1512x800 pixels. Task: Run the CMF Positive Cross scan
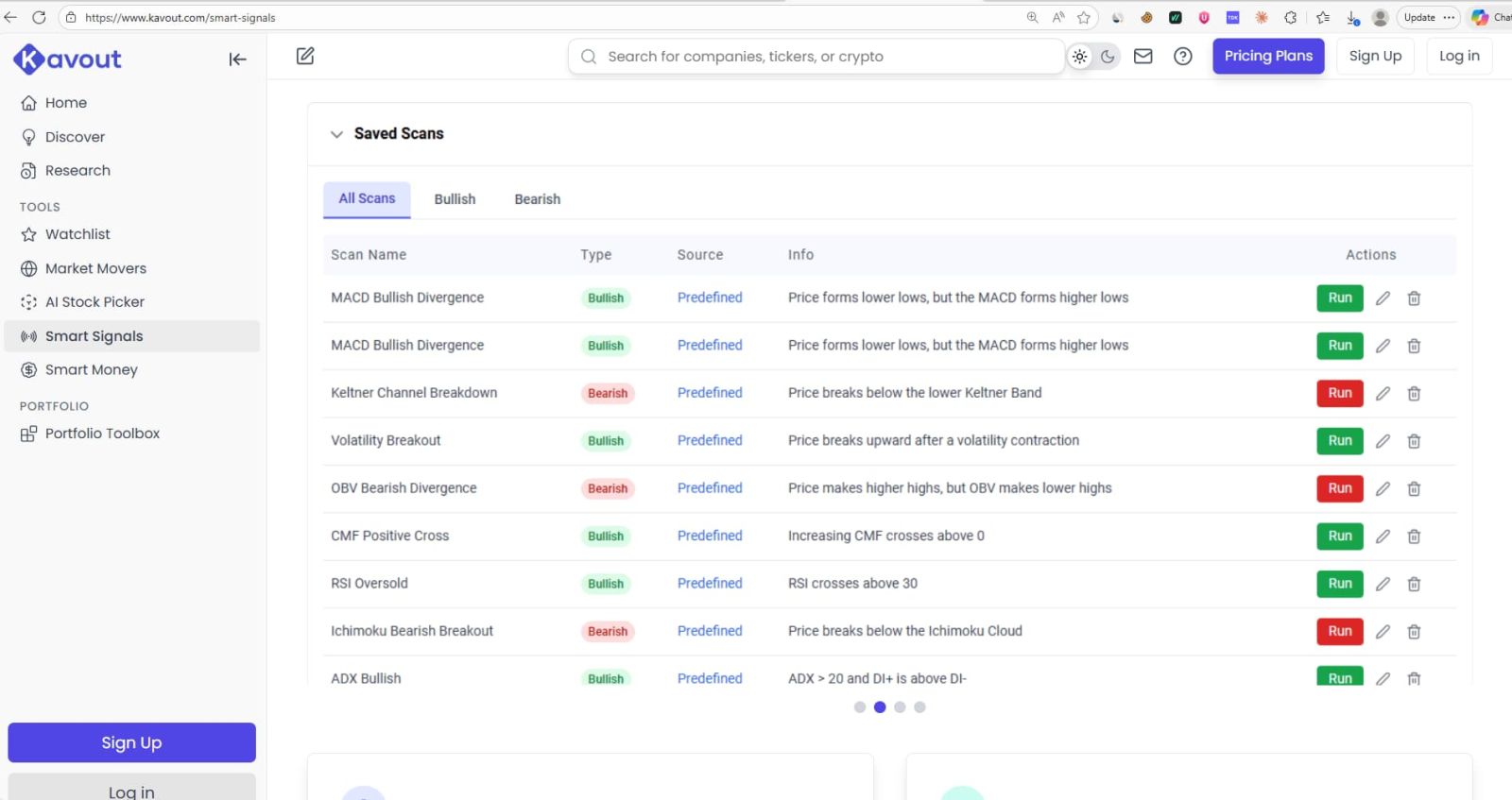click(x=1340, y=536)
